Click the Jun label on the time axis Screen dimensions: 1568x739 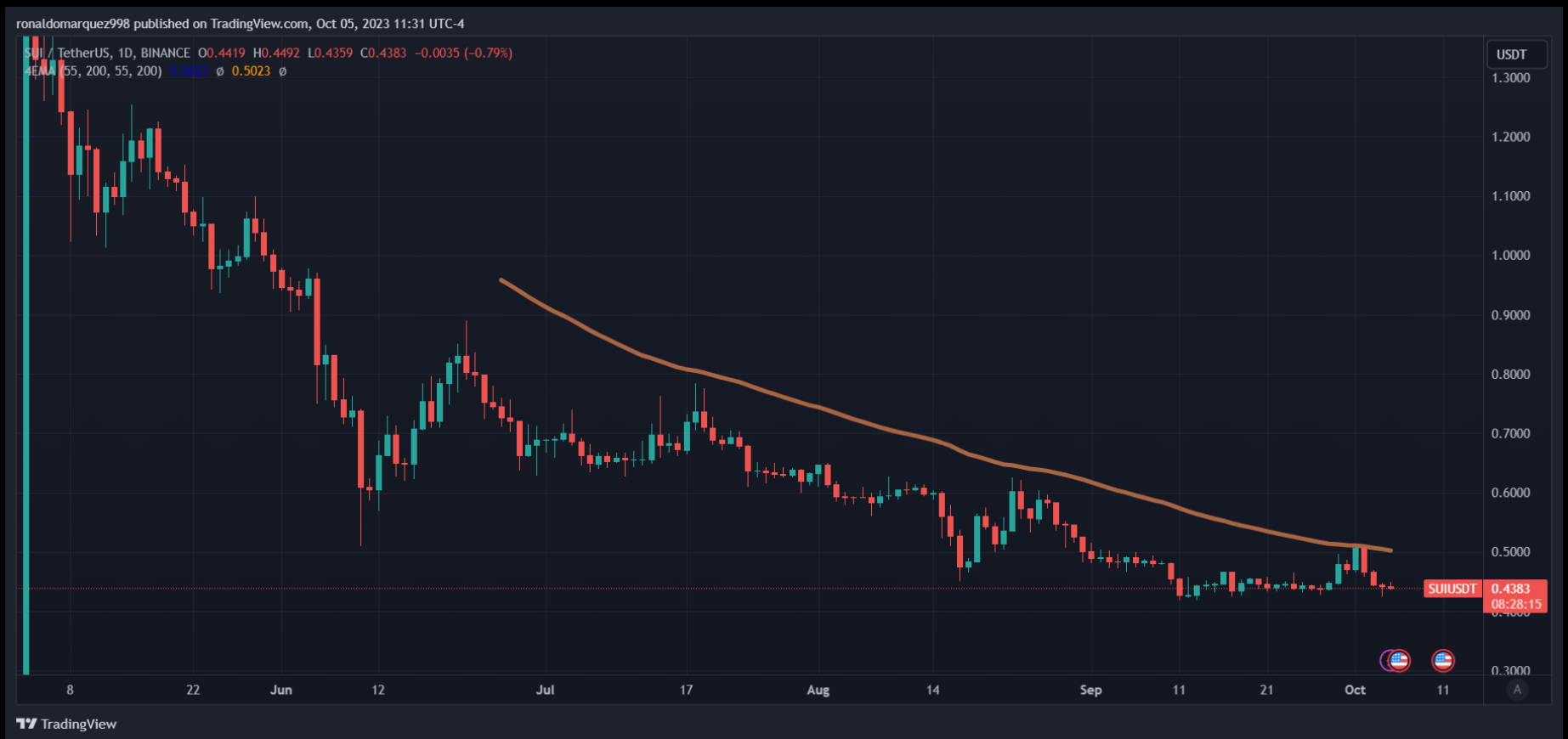coord(281,690)
